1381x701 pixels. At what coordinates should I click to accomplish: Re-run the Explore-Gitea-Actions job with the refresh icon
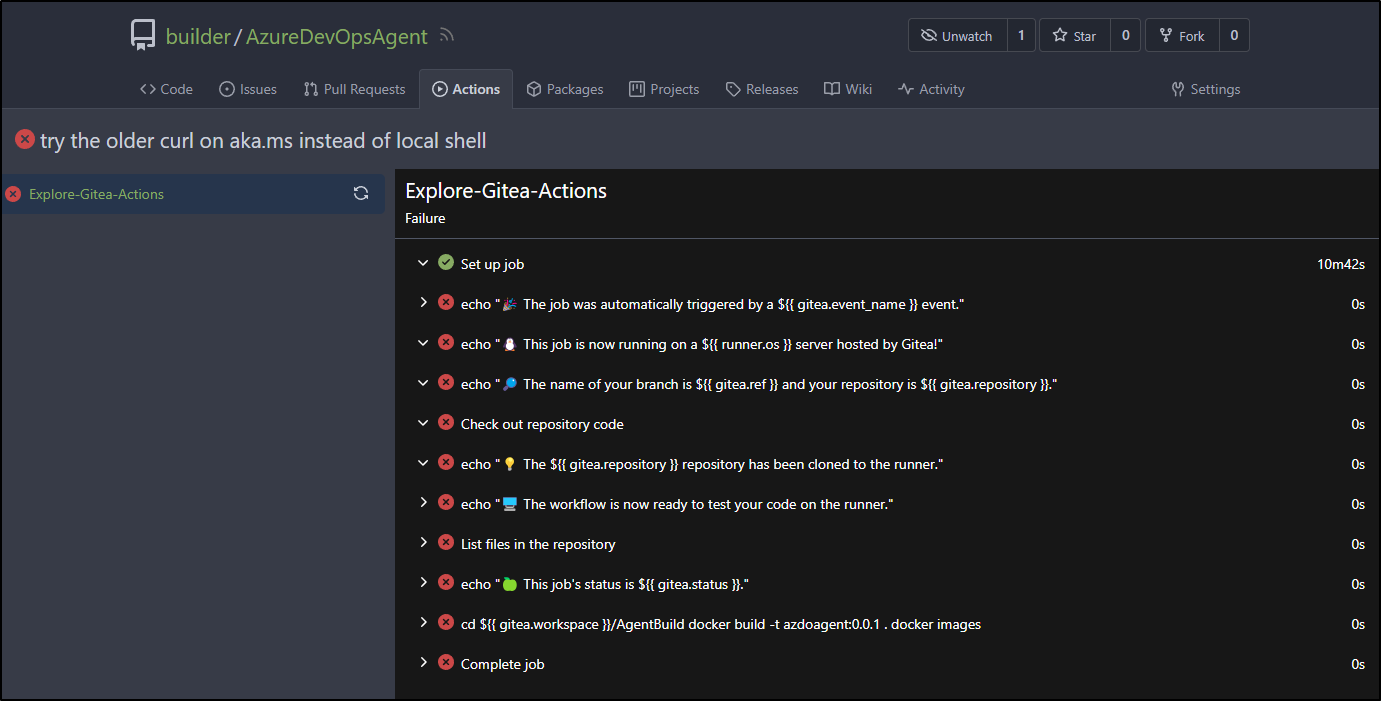[x=361, y=194]
